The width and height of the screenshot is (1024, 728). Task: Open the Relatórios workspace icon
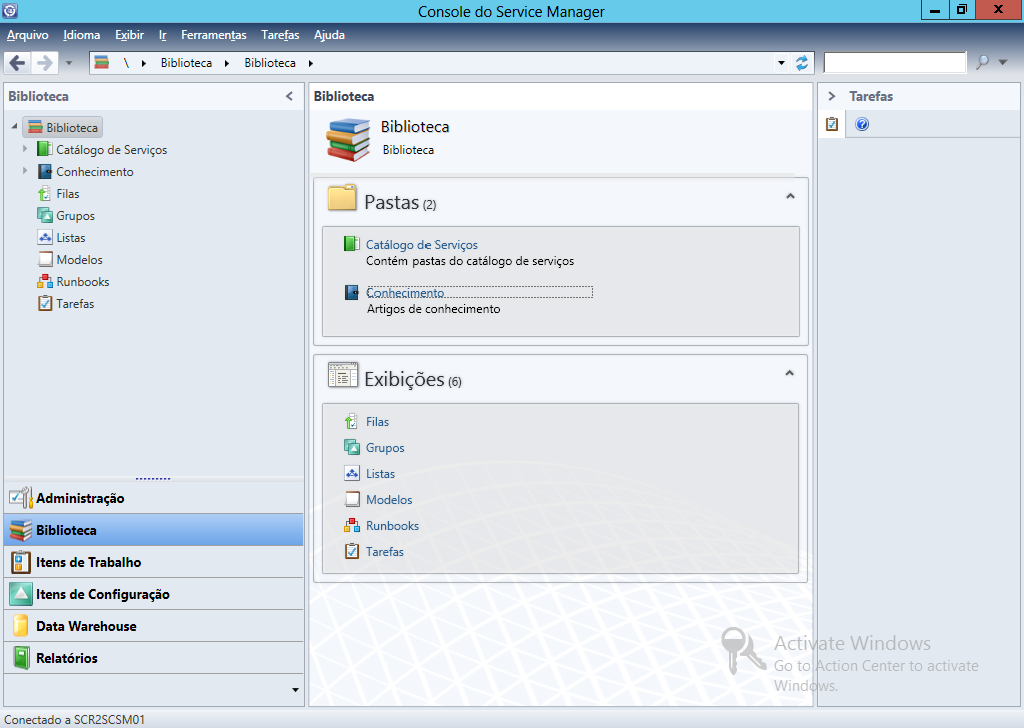click(22, 657)
